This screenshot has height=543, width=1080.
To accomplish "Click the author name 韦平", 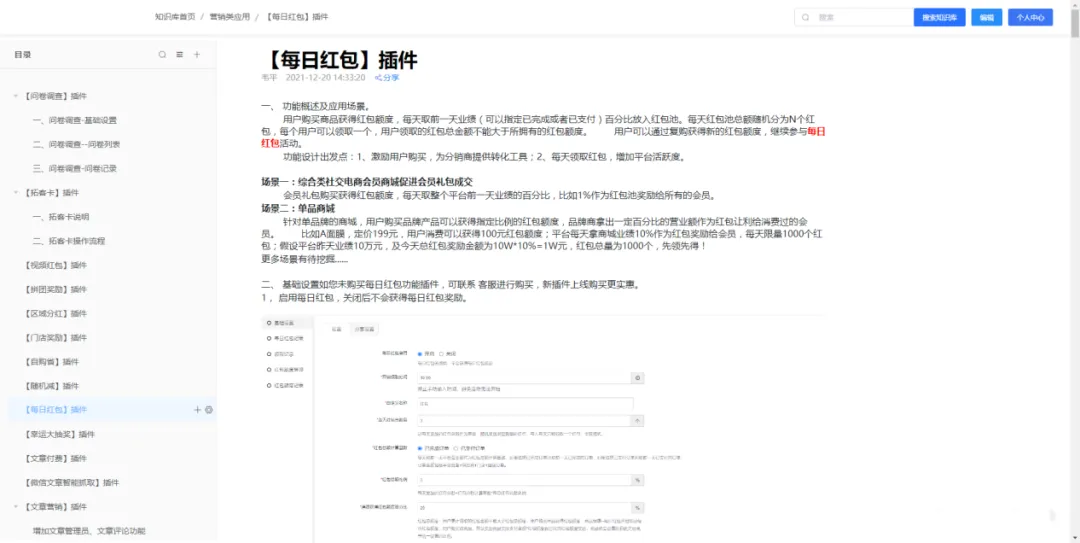I will (x=269, y=77).
